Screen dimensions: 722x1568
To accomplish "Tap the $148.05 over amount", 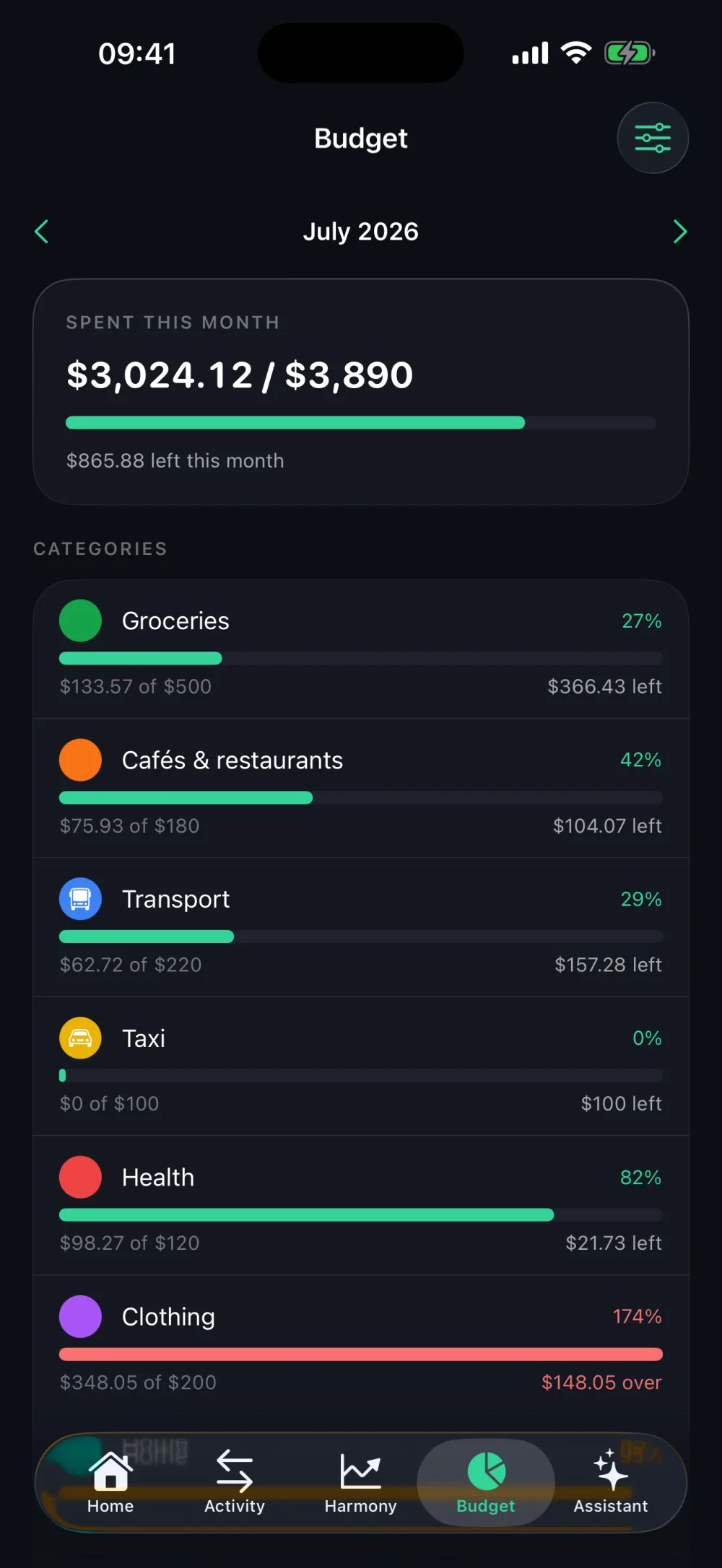I will click(601, 1383).
